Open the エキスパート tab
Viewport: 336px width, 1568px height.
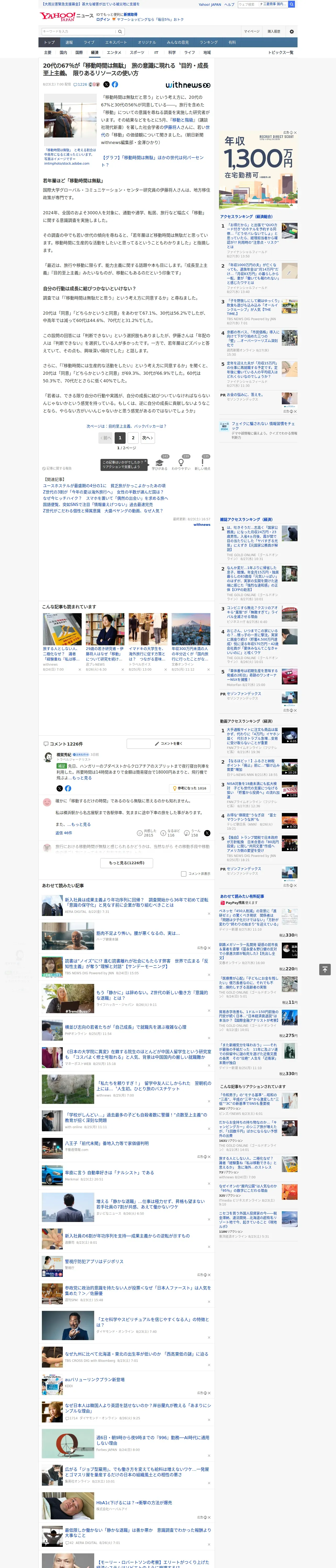[x=116, y=43]
